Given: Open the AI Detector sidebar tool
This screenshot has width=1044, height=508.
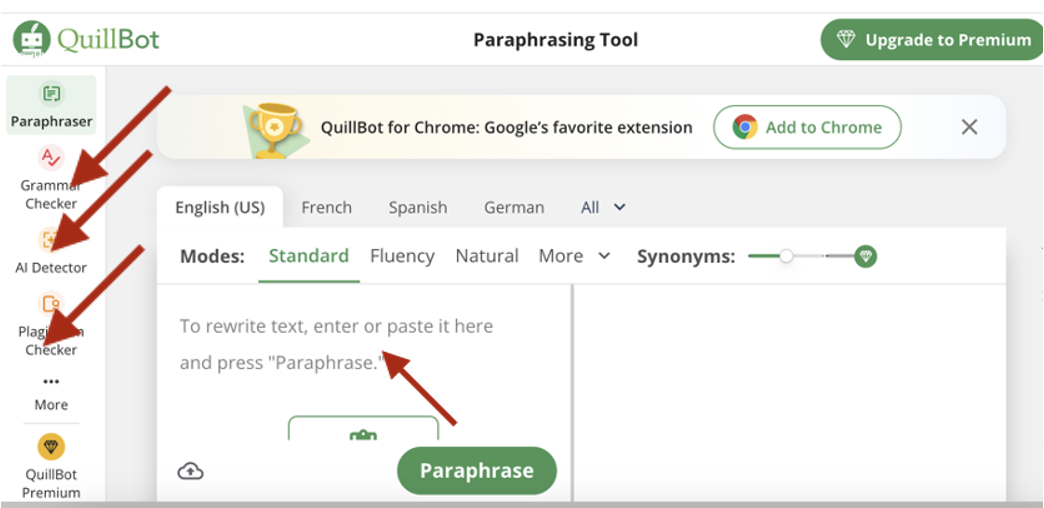Looking at the screenshot, I should [x=51, y=252].
